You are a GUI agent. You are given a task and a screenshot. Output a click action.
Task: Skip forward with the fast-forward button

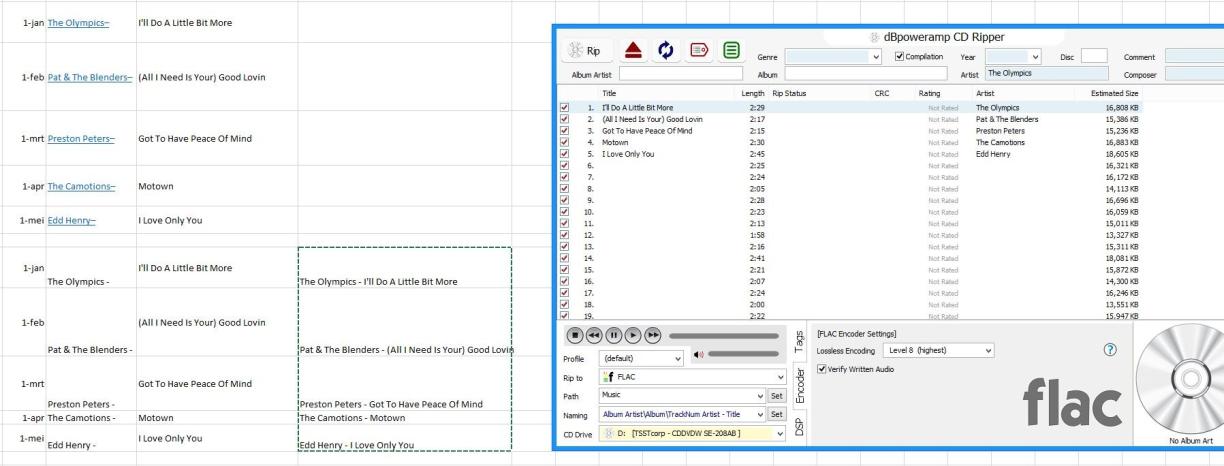pyautogui.click(x=651, y=335)
